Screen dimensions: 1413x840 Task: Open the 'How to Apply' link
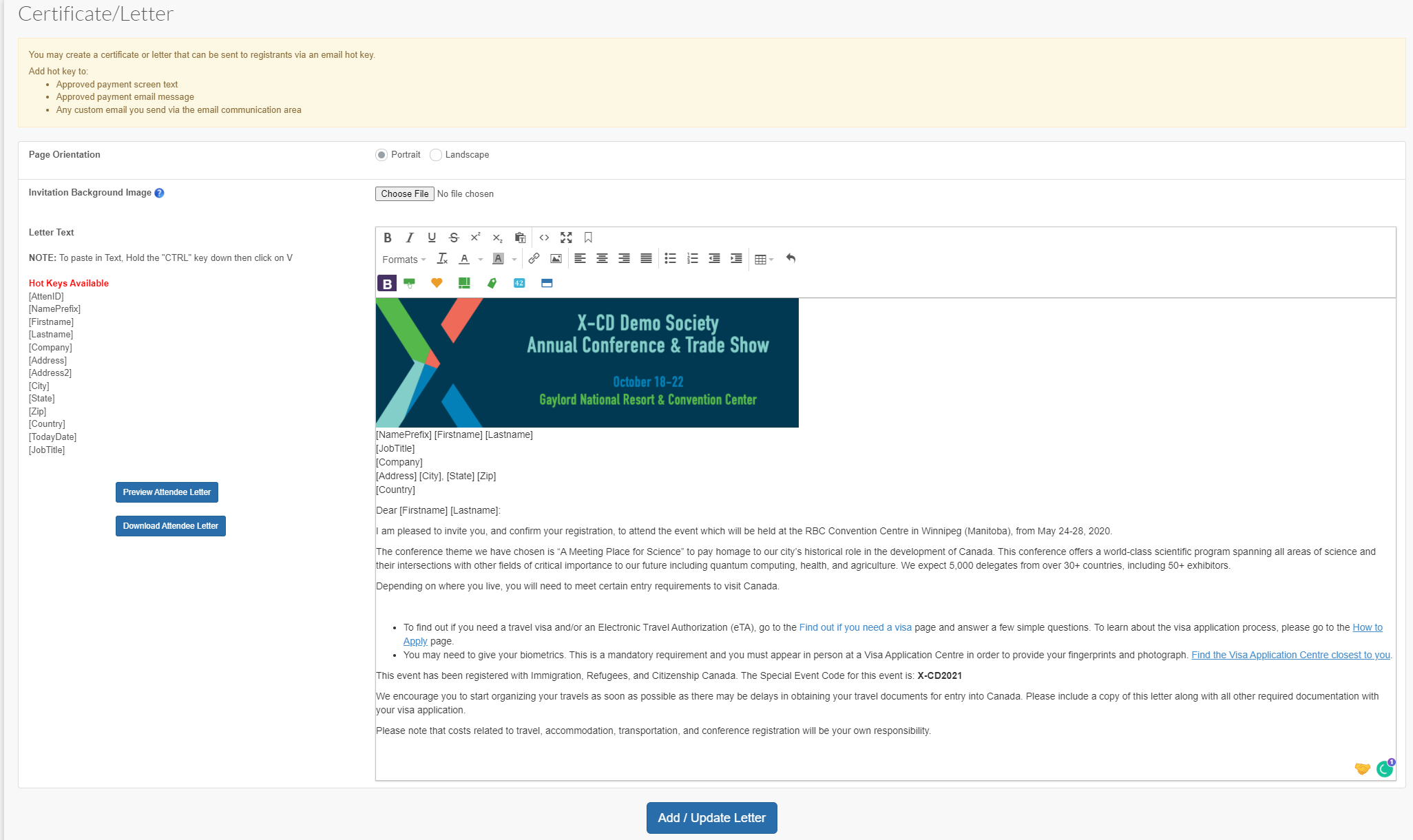tap(1368, 627)
